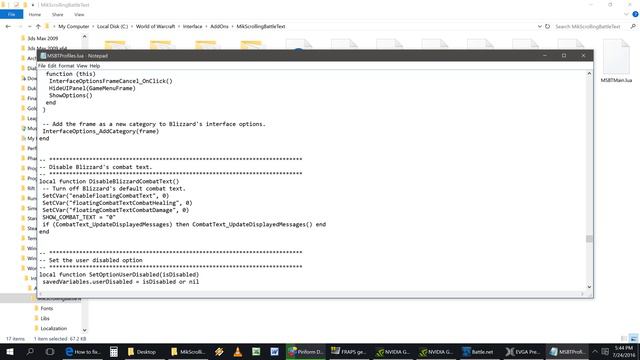The image size is (640, 360).
Task: Open taskbar search magnifier icon
Action: point(30,351)
